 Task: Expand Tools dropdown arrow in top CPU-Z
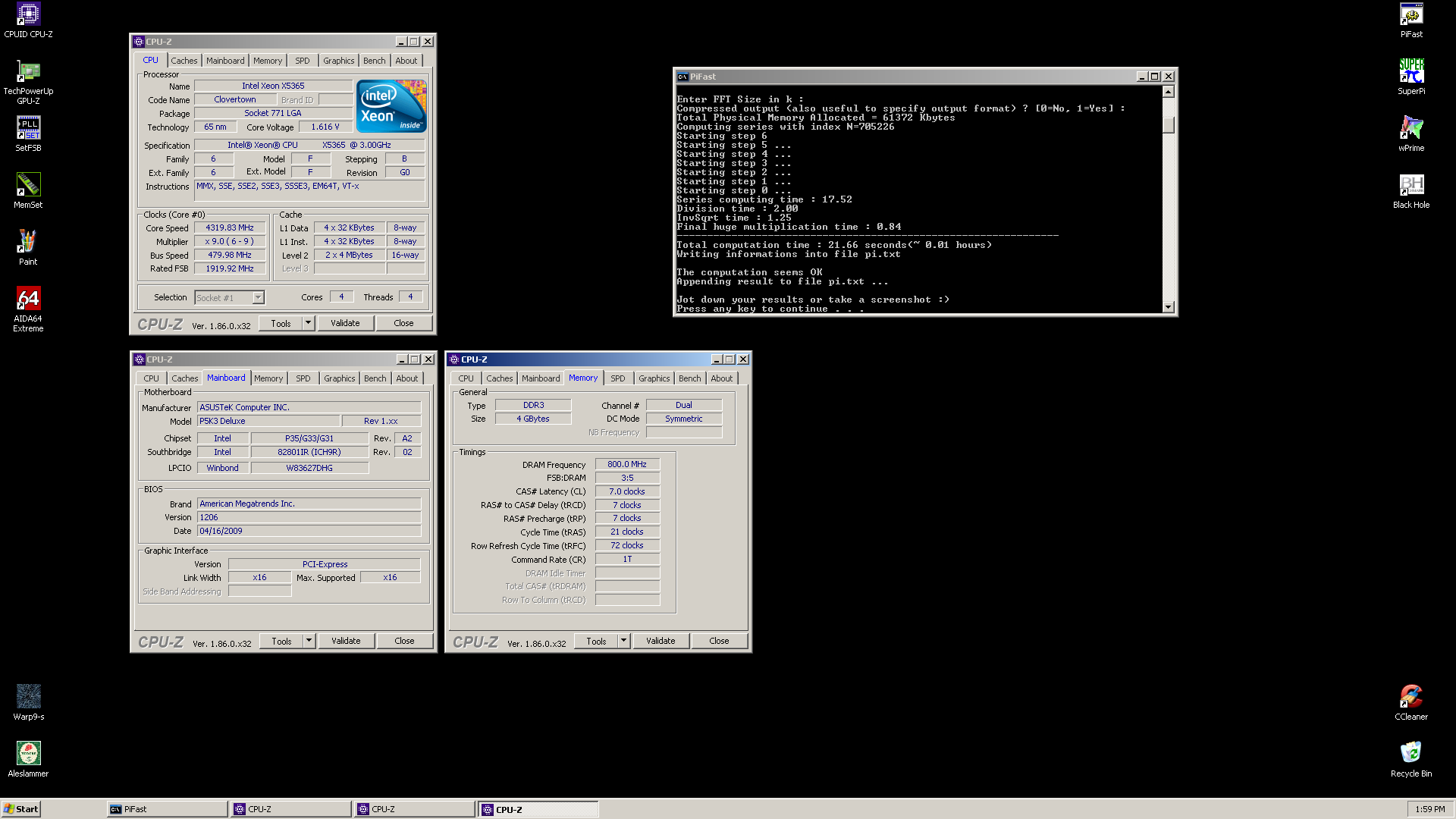coord(309,323)
